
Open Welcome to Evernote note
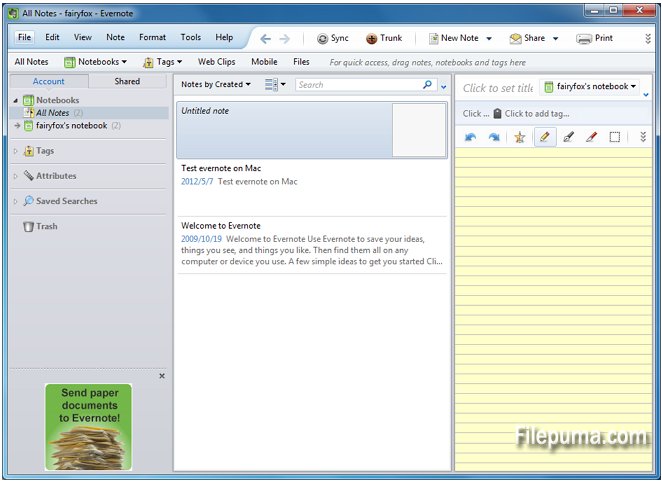pos(312,245)
